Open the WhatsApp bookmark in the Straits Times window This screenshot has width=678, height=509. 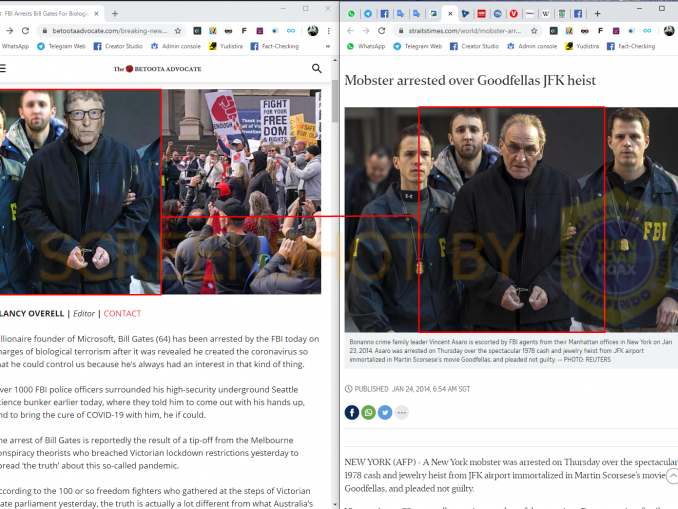point(366,46)
